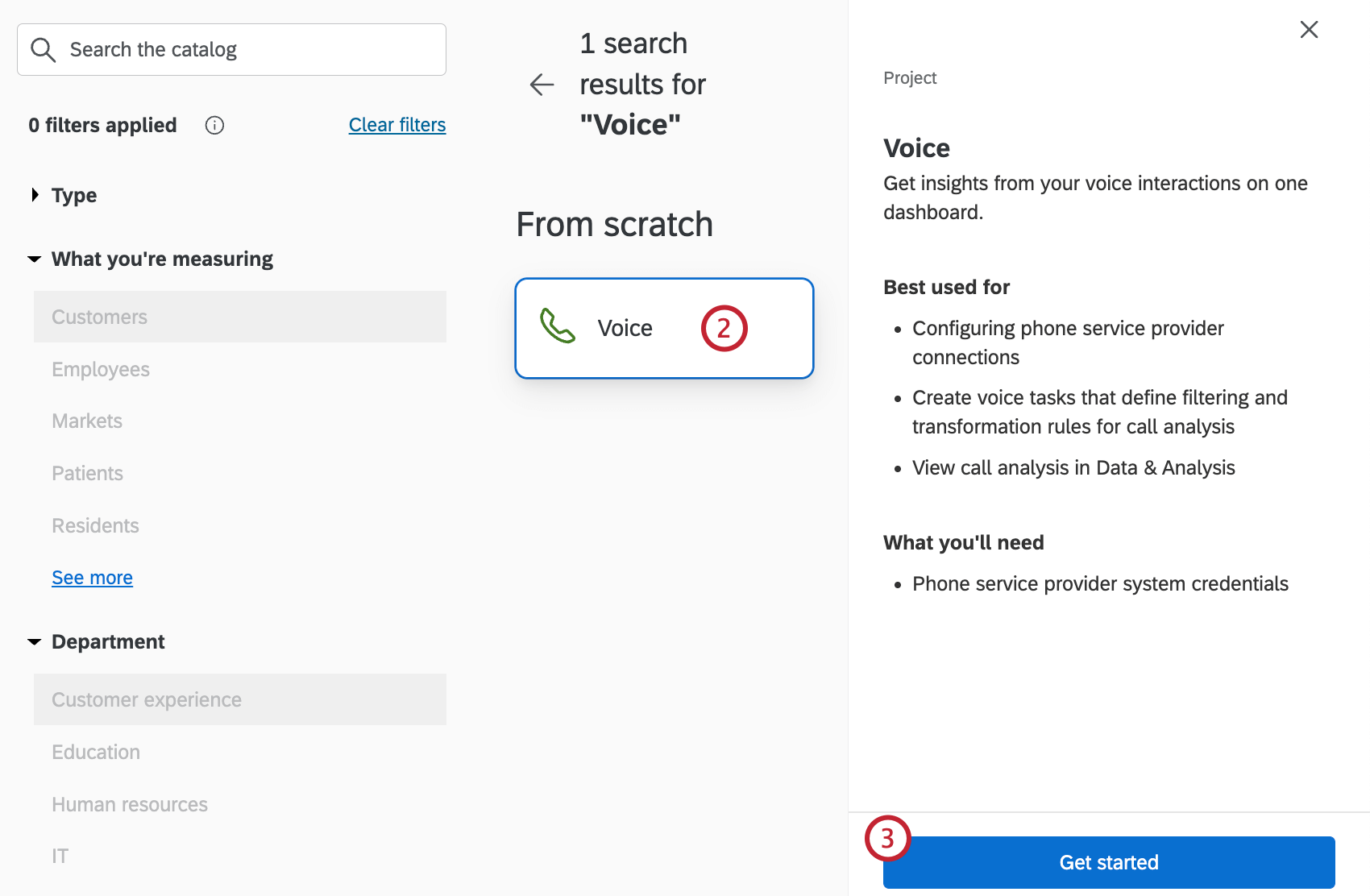
Task: Filter by Customer experience department
Action: [x=147, y=700]
